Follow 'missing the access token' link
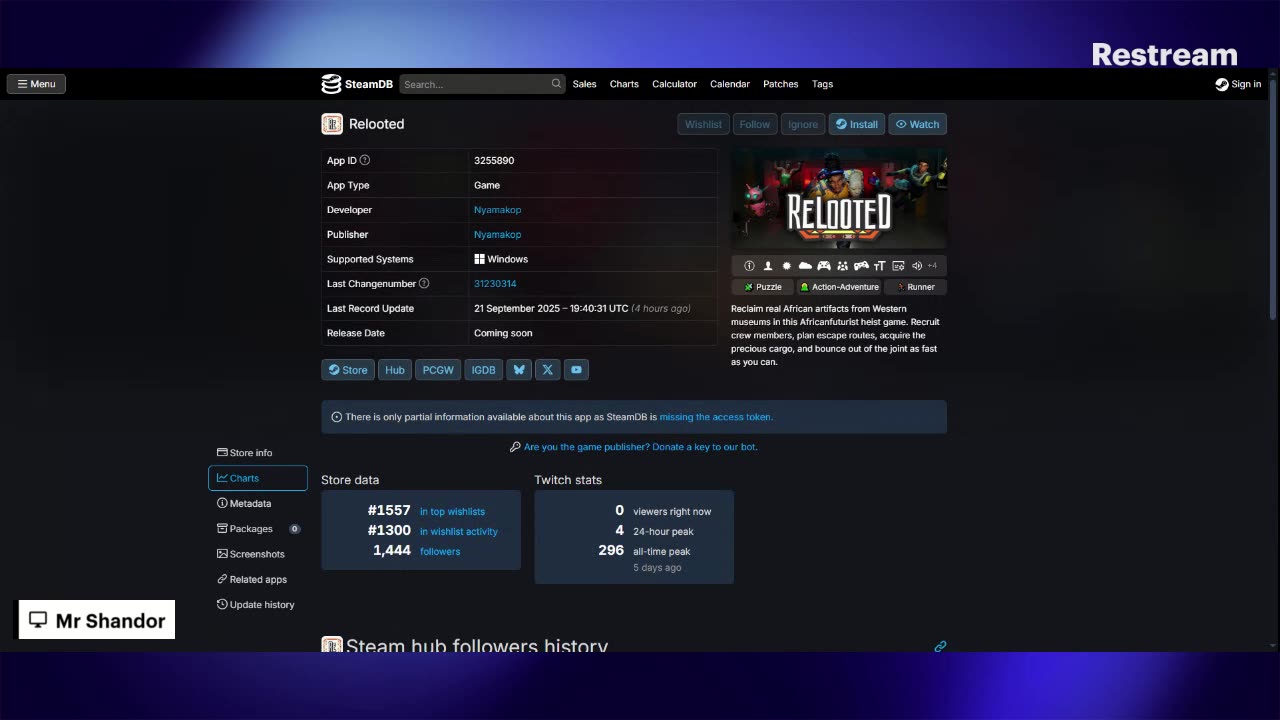1280x720 pixels. pyautogui.click(x=716, y=417)
